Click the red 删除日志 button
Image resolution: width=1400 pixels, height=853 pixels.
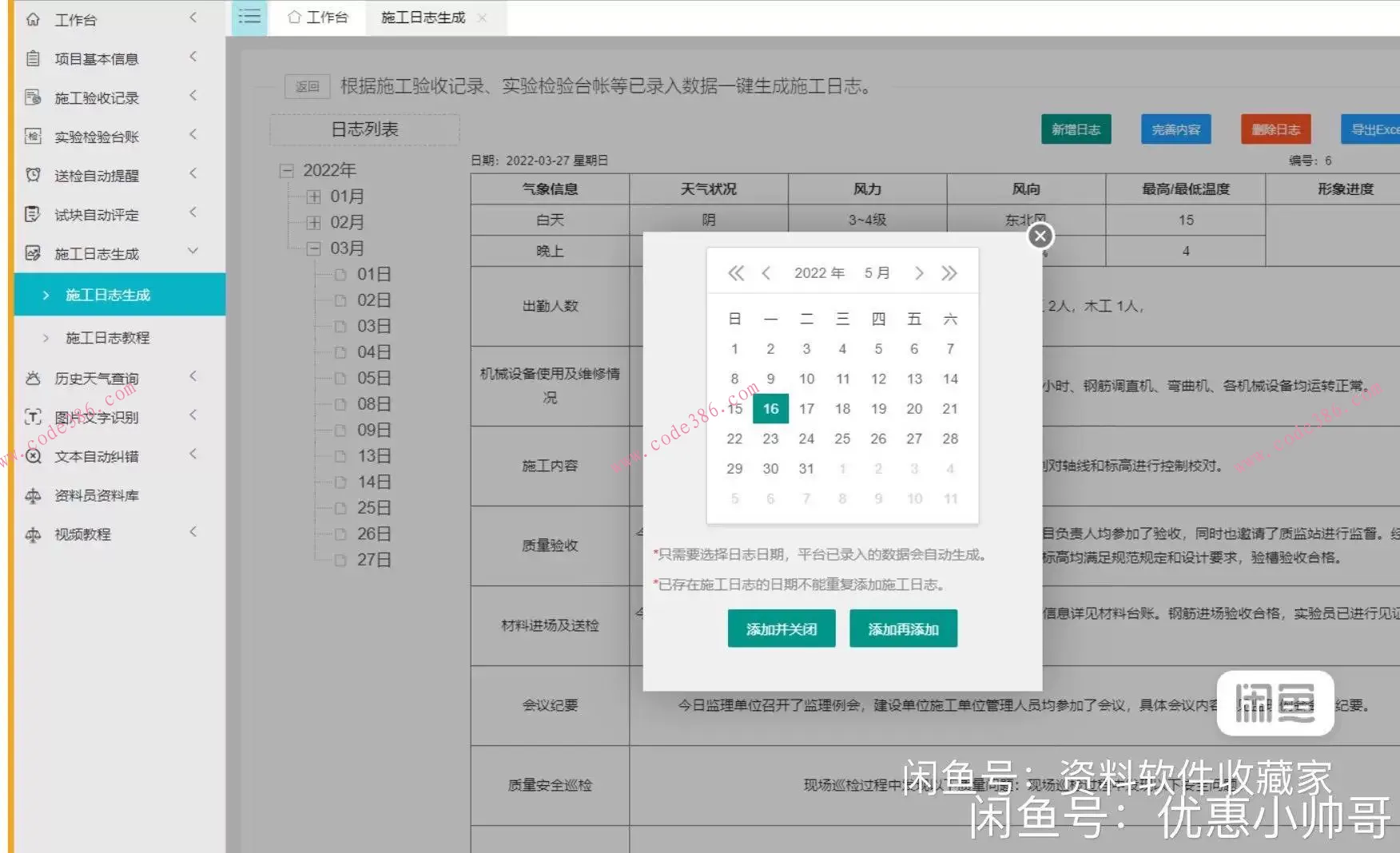coord(1275,129)
